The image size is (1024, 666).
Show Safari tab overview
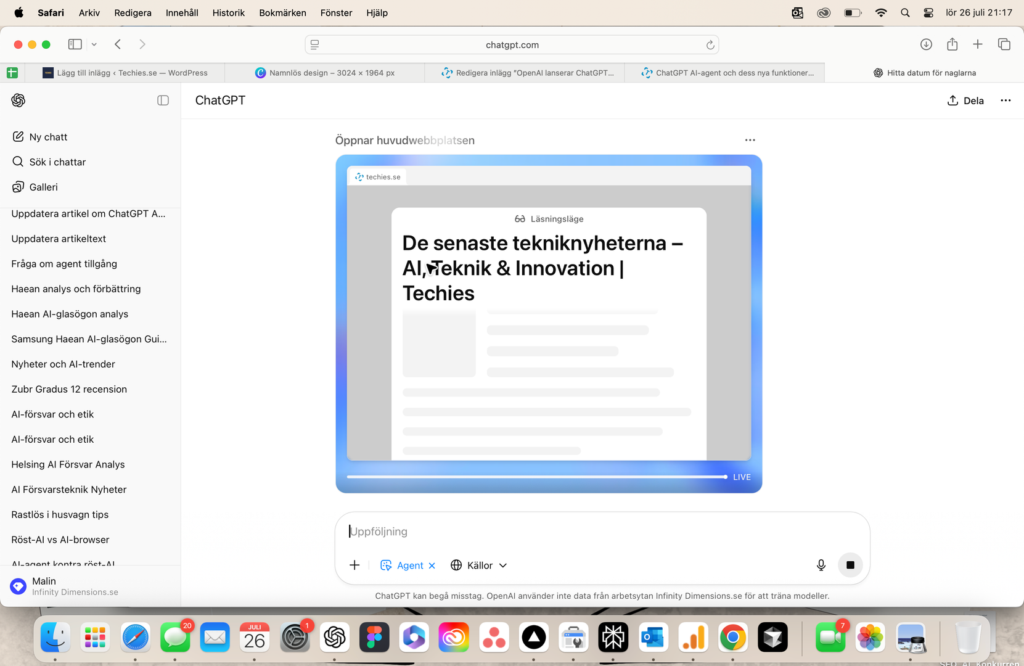coord(1004,44)
